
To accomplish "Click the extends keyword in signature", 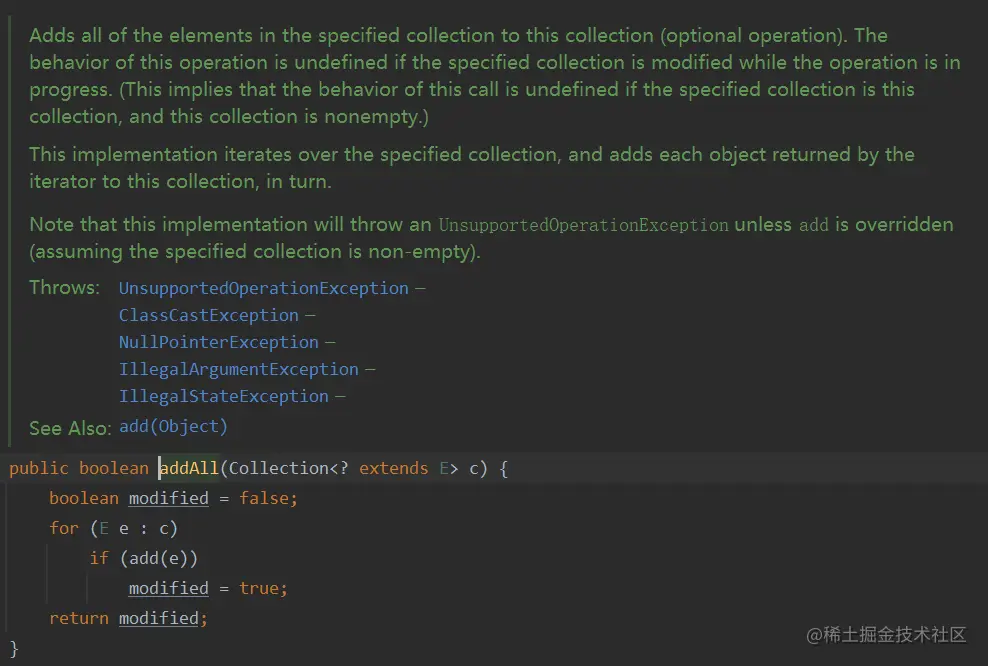I will click(x=393, y=468).
